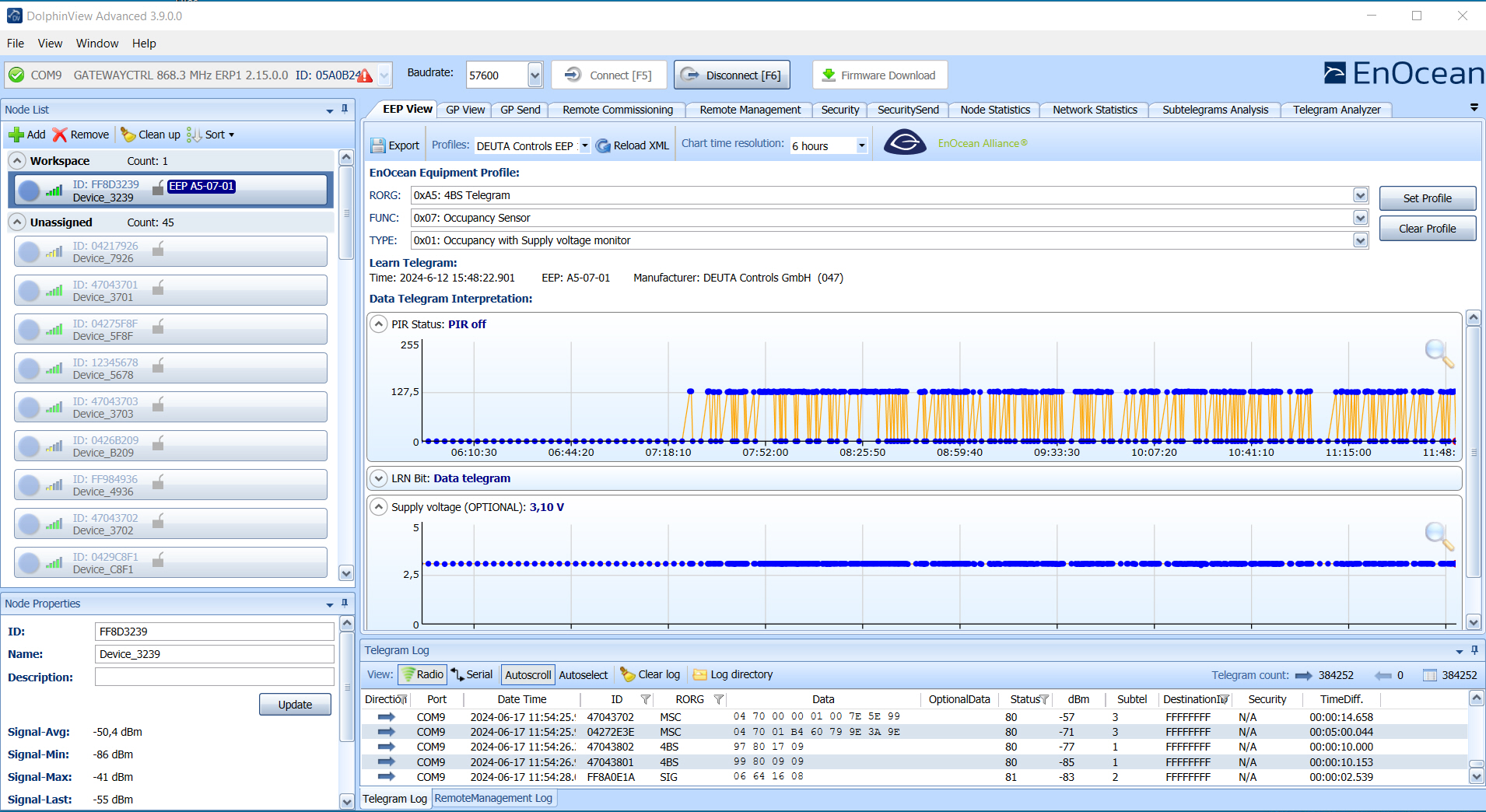Export the EEP data
1486x812 pixels.
pos(395,145)
